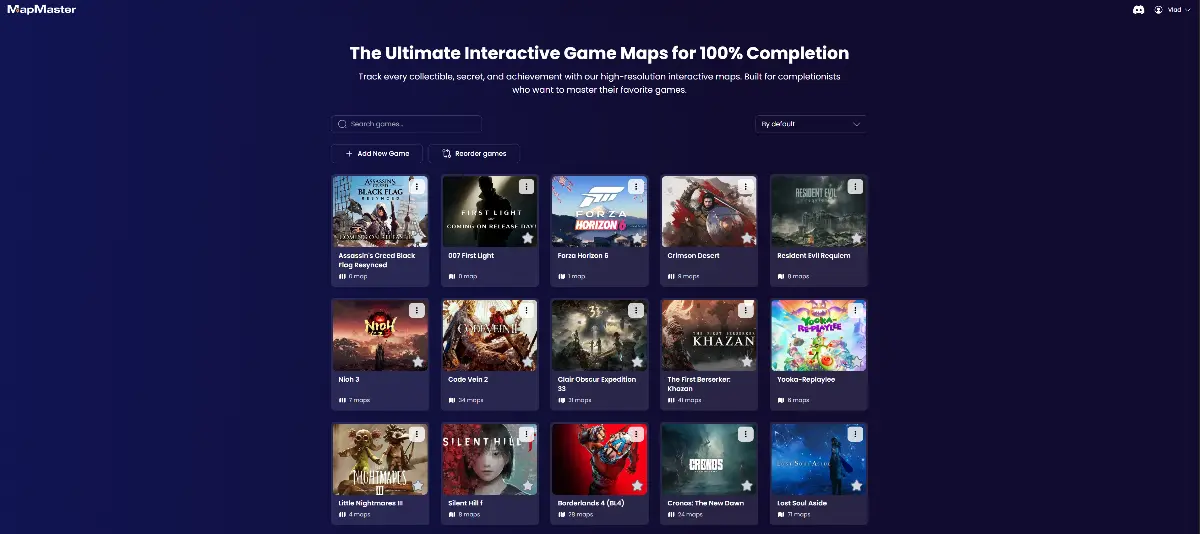Select the 007 First Light title
1200x534 pixels.
click(x=471, y=255)
